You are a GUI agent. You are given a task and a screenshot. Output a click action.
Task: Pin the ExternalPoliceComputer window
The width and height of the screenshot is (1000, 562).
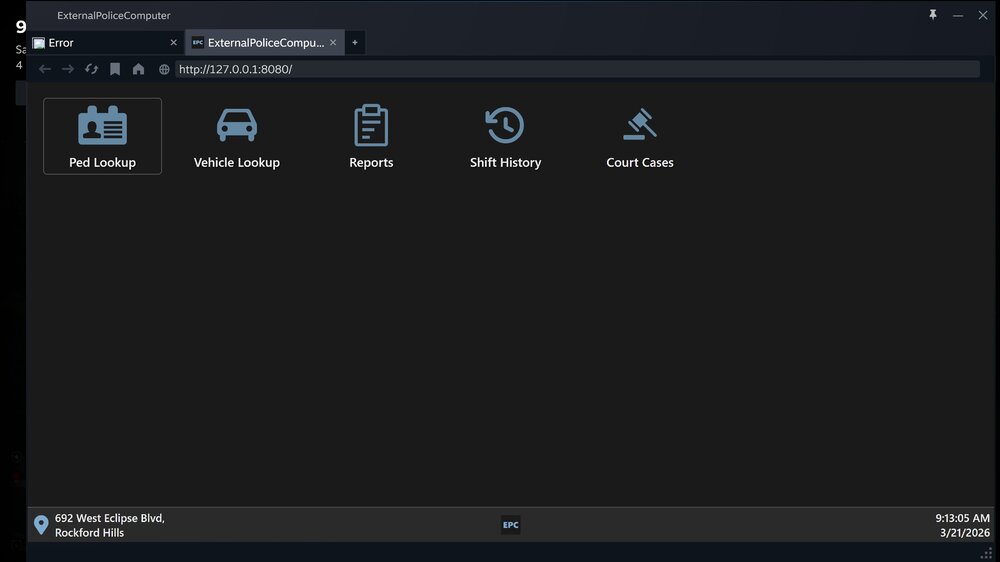pos(933,15)
